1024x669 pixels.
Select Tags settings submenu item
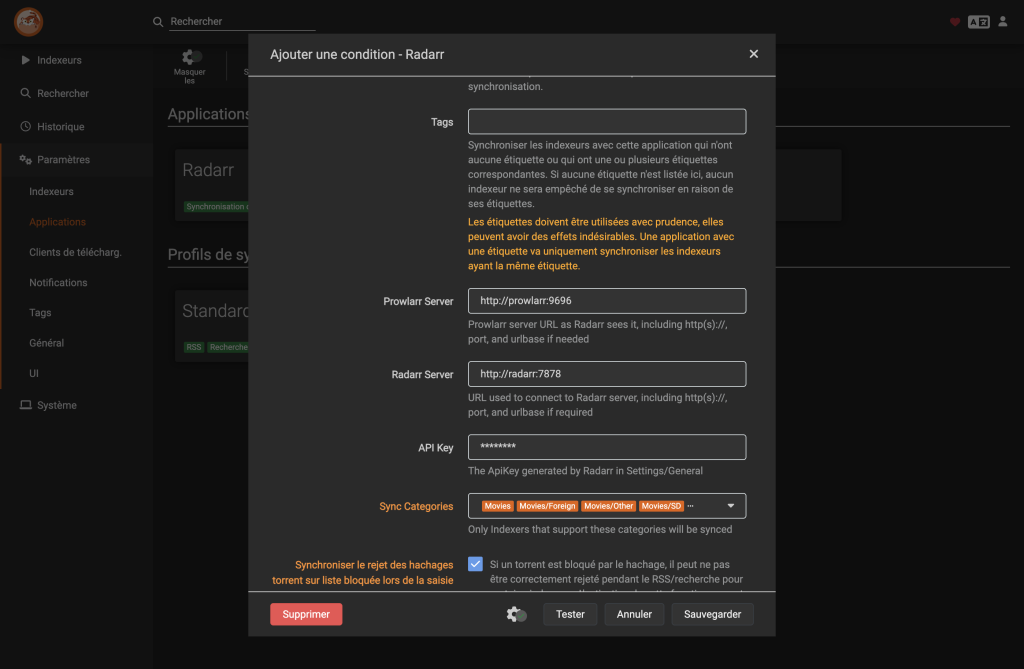click(x=40, y=312)
